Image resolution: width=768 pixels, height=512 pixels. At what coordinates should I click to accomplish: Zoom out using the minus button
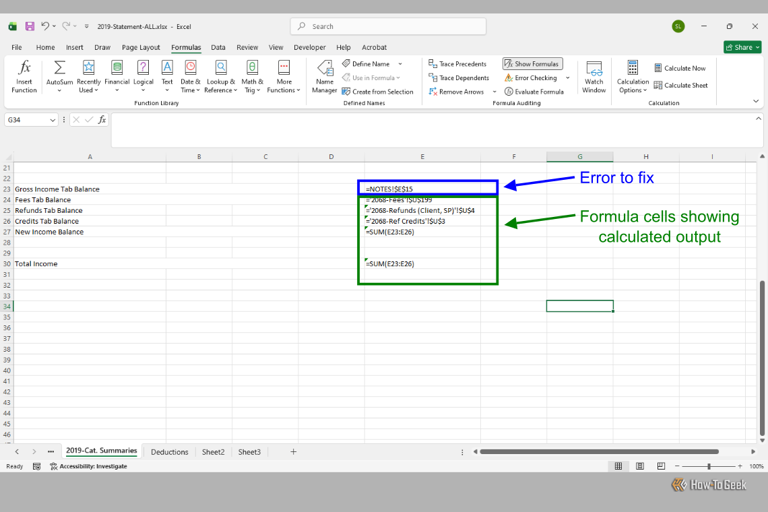(x=677, y=466)
